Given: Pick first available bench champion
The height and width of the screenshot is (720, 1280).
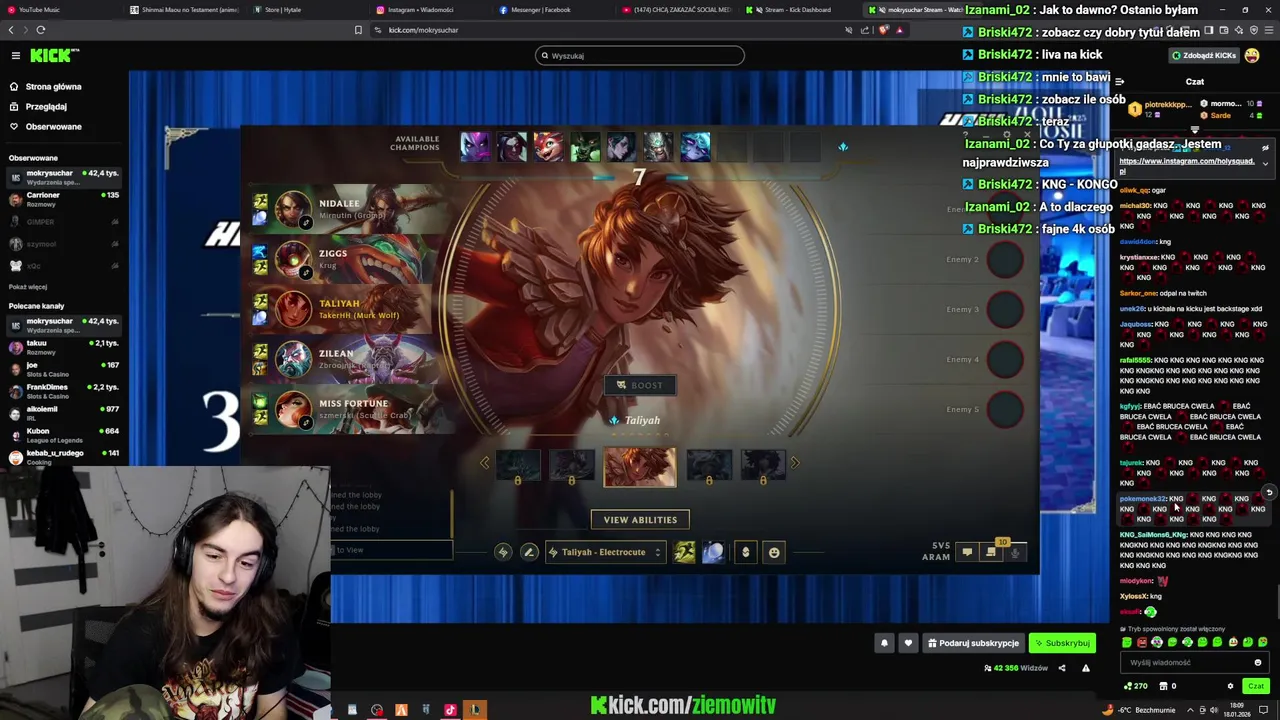Looking at the screenshot, I should coord(475,147).
